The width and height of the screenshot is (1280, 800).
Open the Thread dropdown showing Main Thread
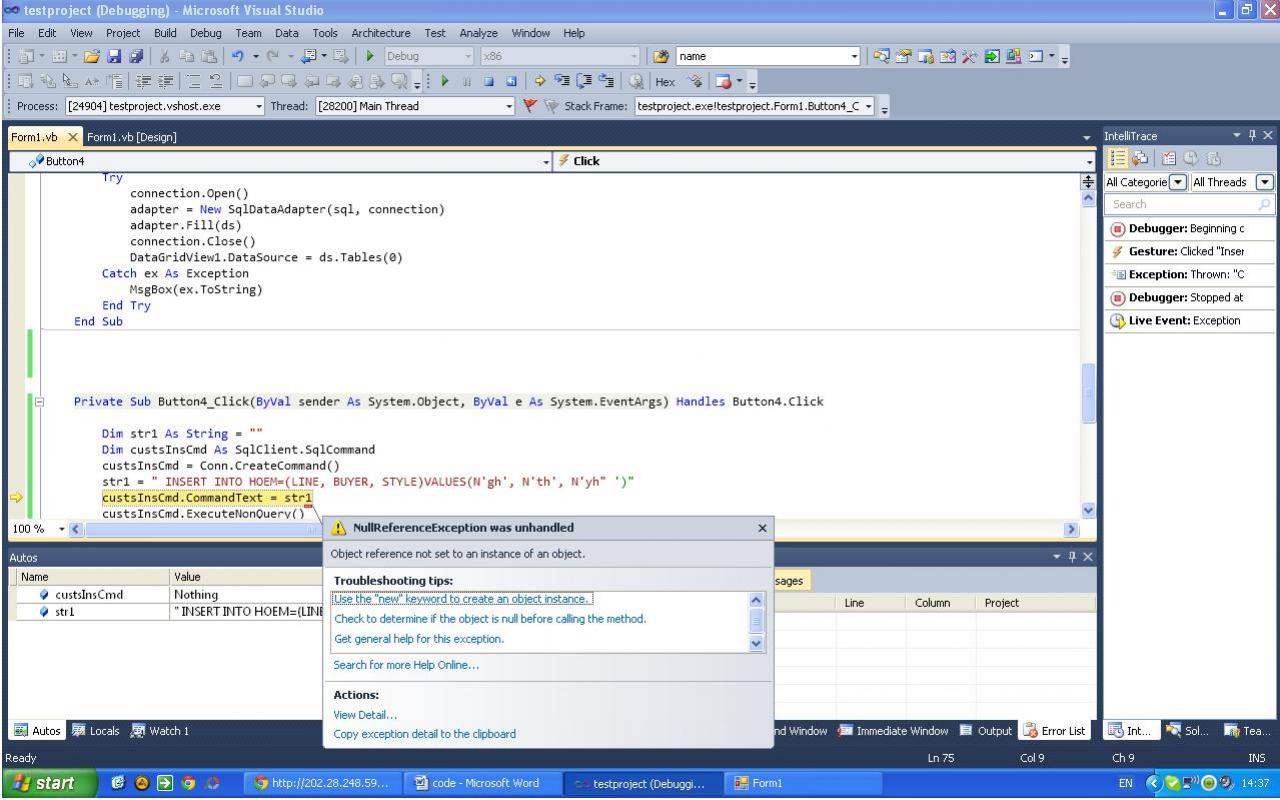509,106
